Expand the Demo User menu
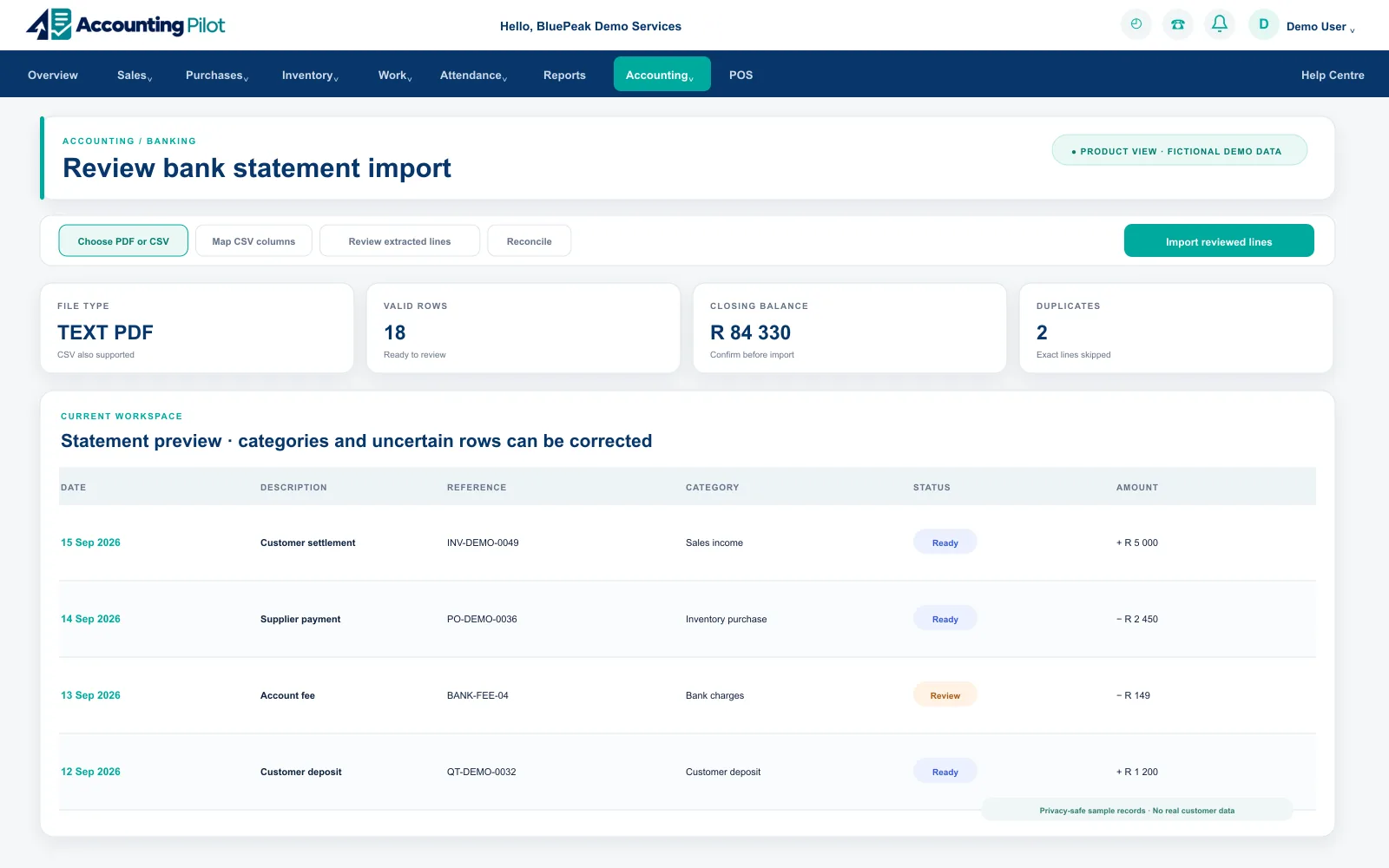This screenshot has width=1389, height=868. pyautogui.click(x=1320, y=27)
